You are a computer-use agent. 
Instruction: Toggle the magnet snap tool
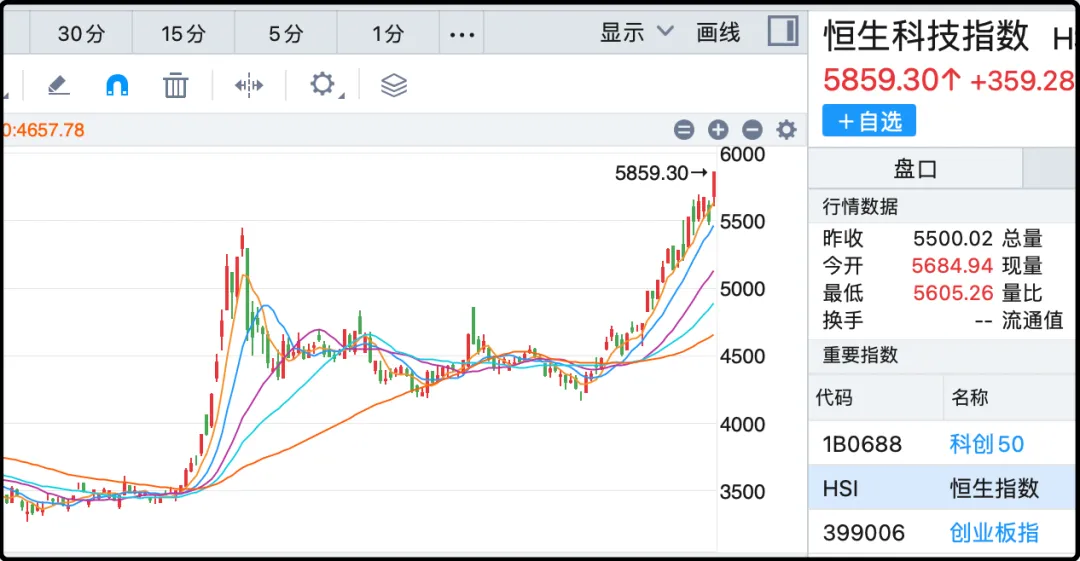[117, 85]
